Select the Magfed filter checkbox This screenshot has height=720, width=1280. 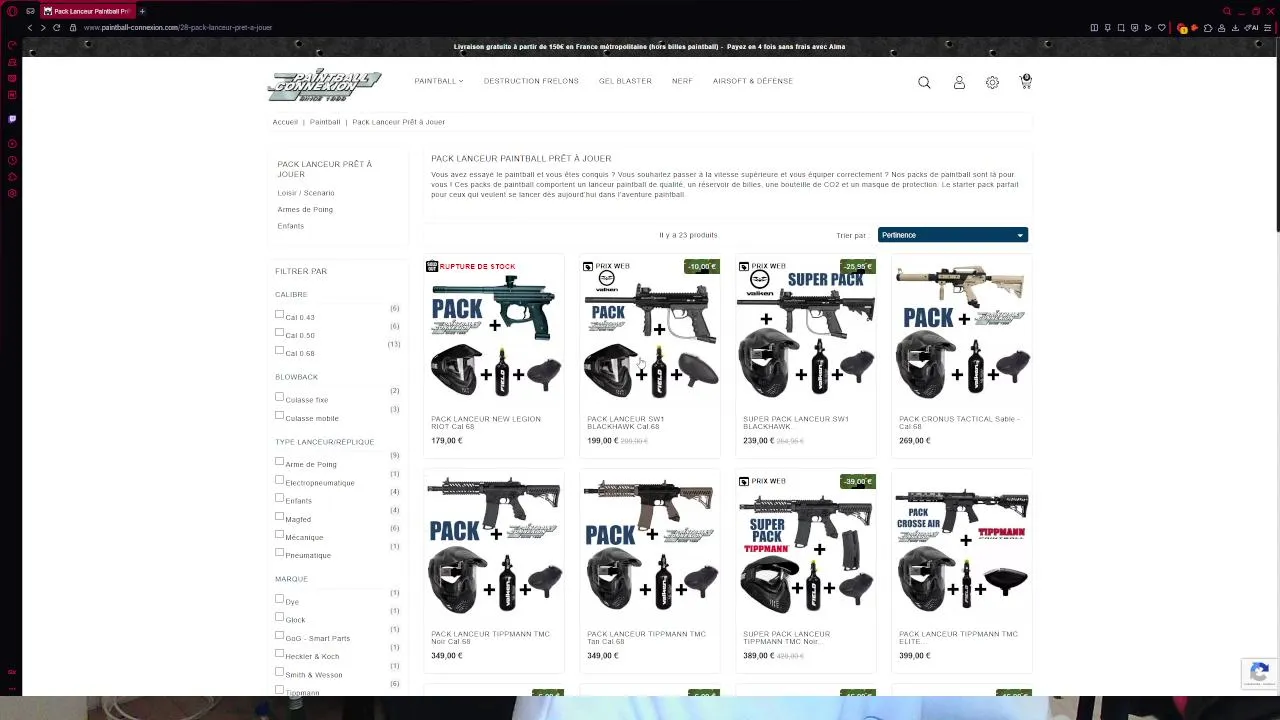coord(279,516)
